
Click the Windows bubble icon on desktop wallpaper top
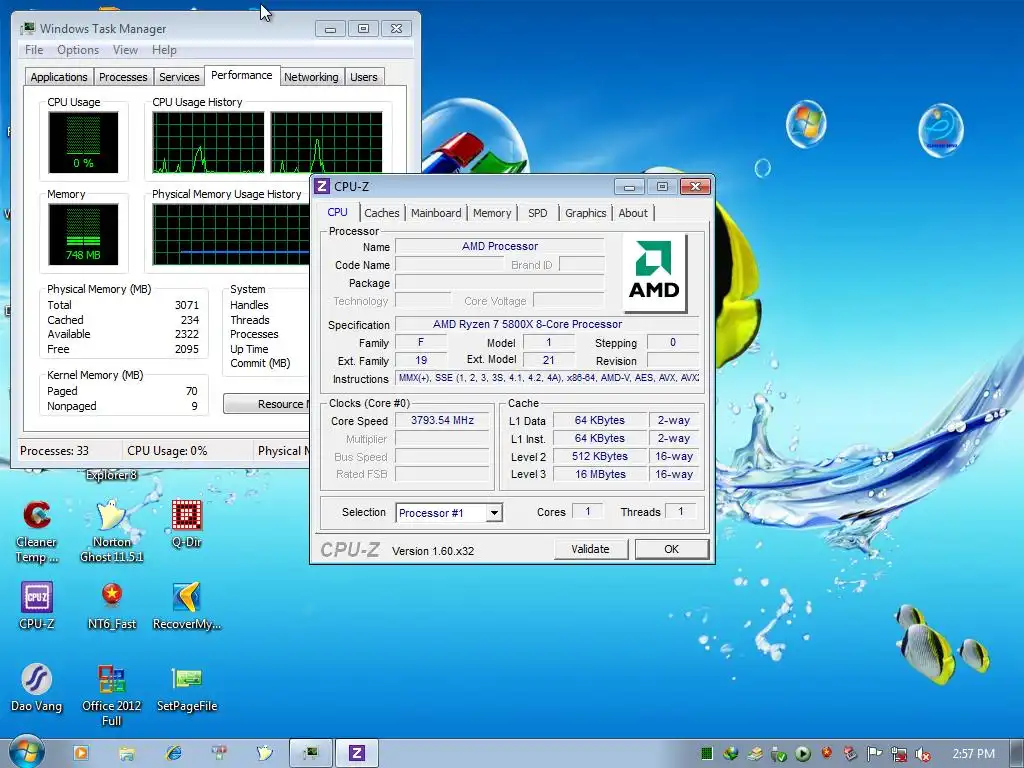point(806,124)
